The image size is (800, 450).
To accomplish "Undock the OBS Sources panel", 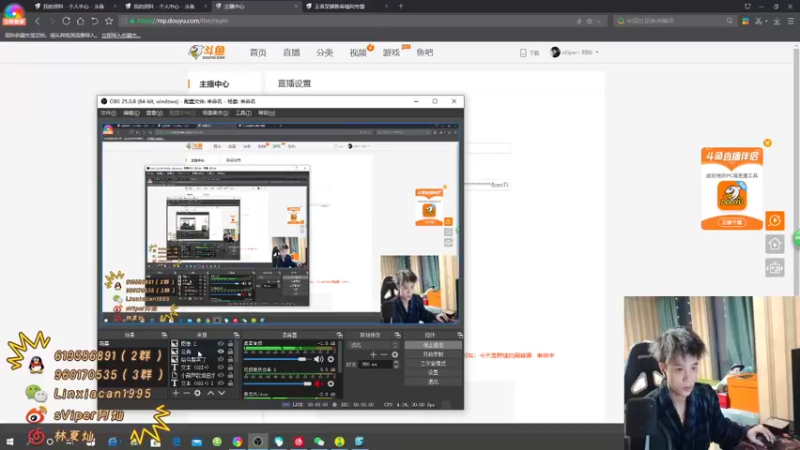I will pos(236,335).
